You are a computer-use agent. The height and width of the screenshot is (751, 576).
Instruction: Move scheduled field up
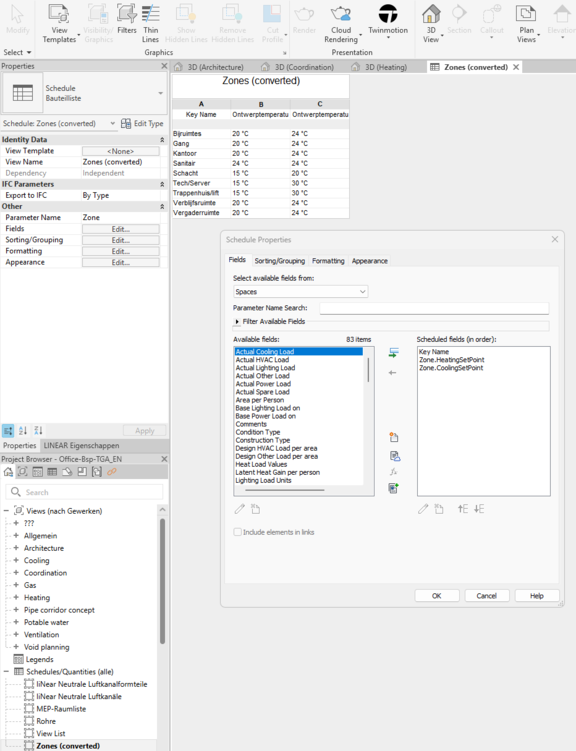pyautogui.click(x=463, y=509)
